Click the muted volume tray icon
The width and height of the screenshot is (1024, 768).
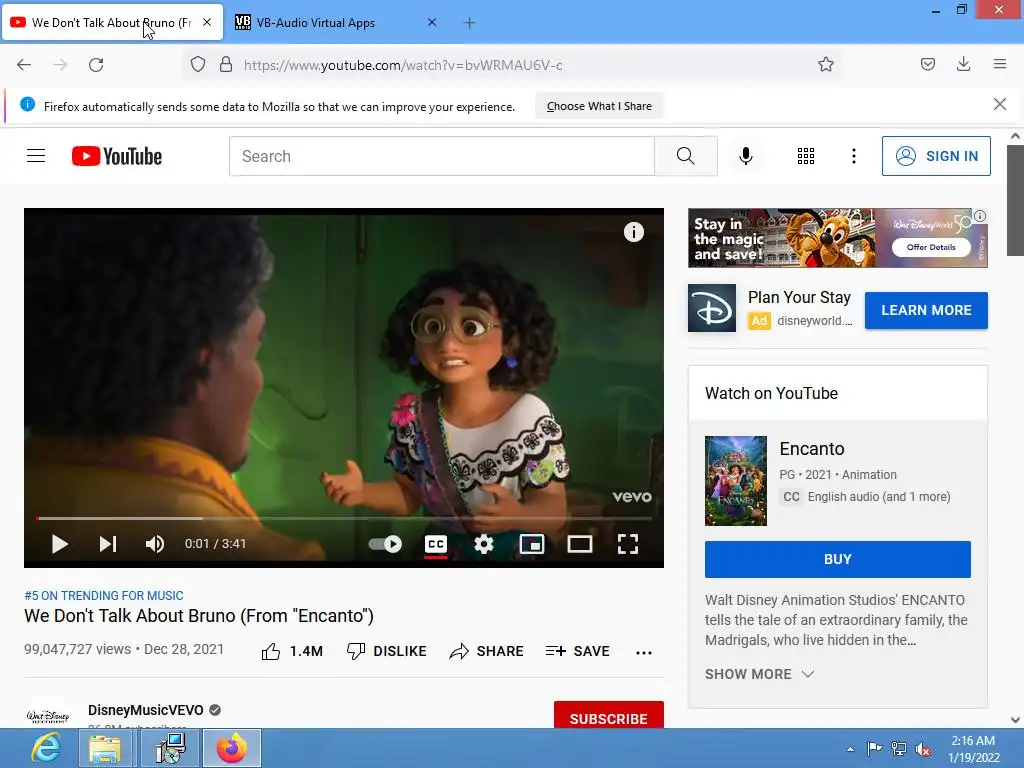923,749
